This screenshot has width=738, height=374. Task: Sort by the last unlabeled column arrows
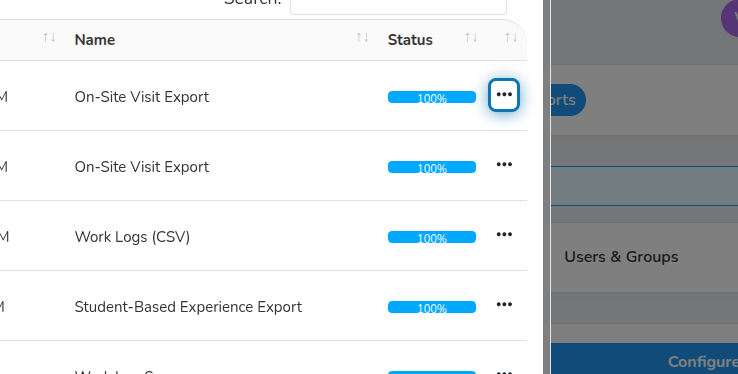511,38
